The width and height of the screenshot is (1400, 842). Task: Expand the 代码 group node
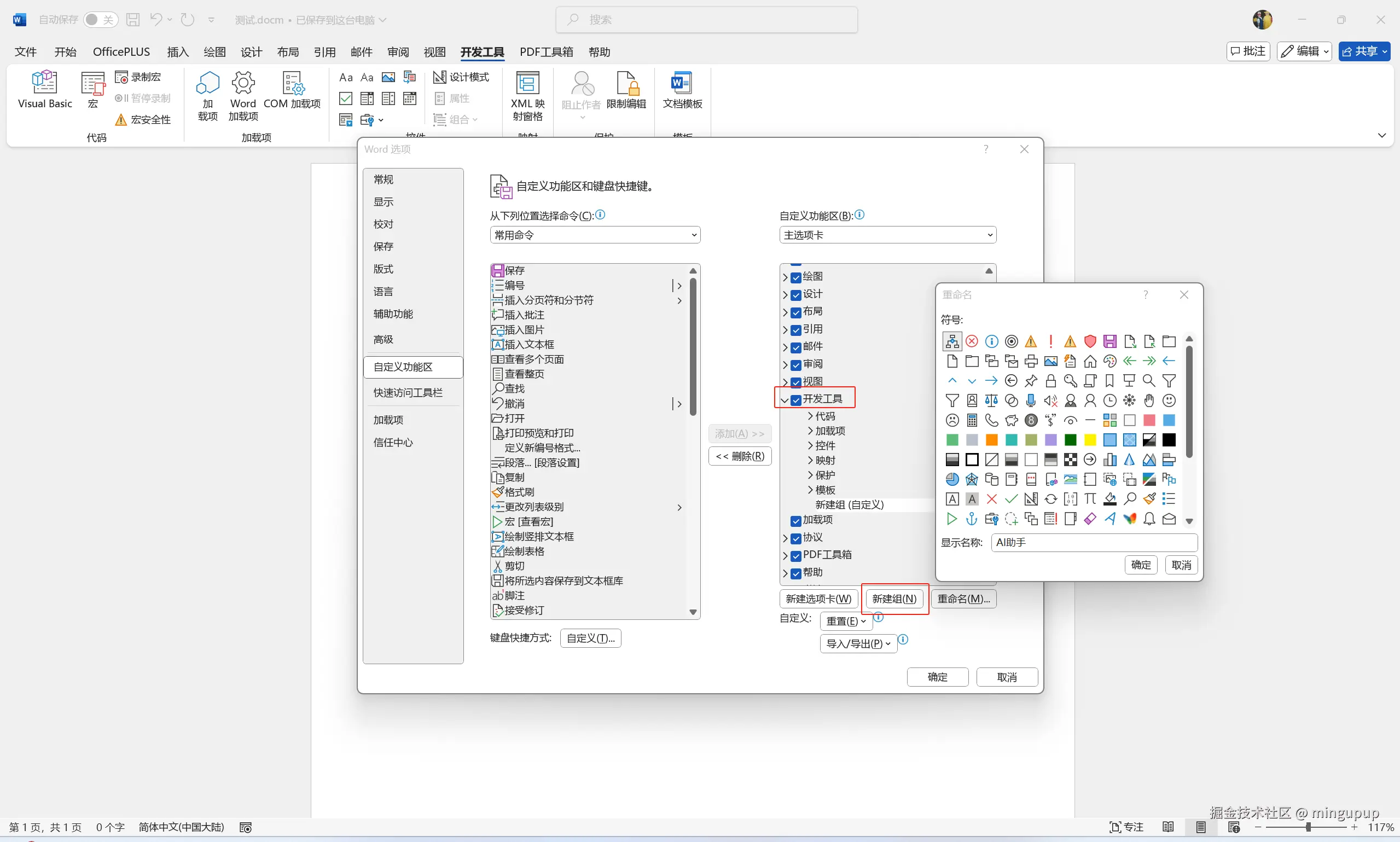(811, 416)
